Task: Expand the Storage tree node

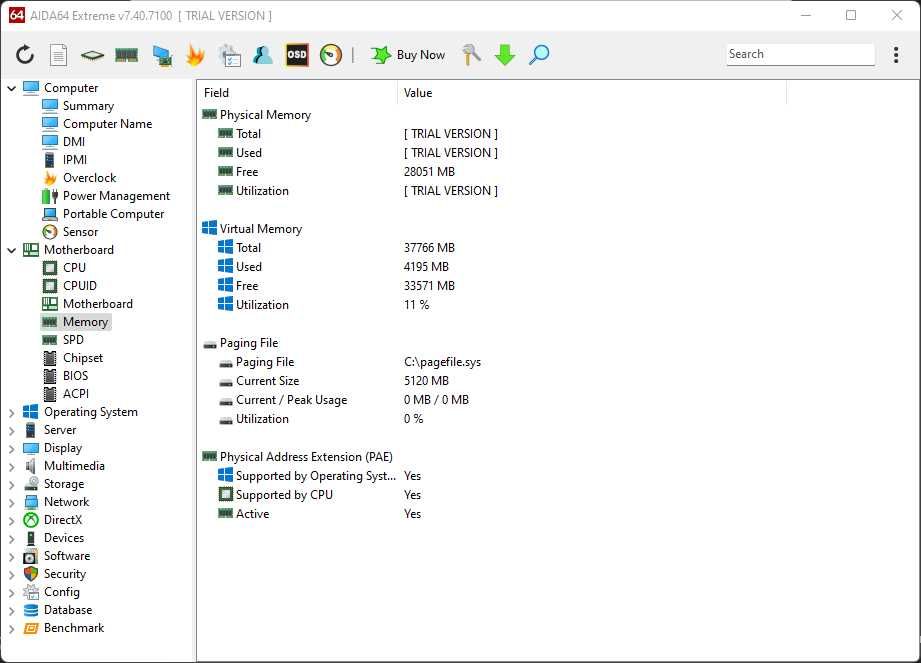Action: click(11, 484)
